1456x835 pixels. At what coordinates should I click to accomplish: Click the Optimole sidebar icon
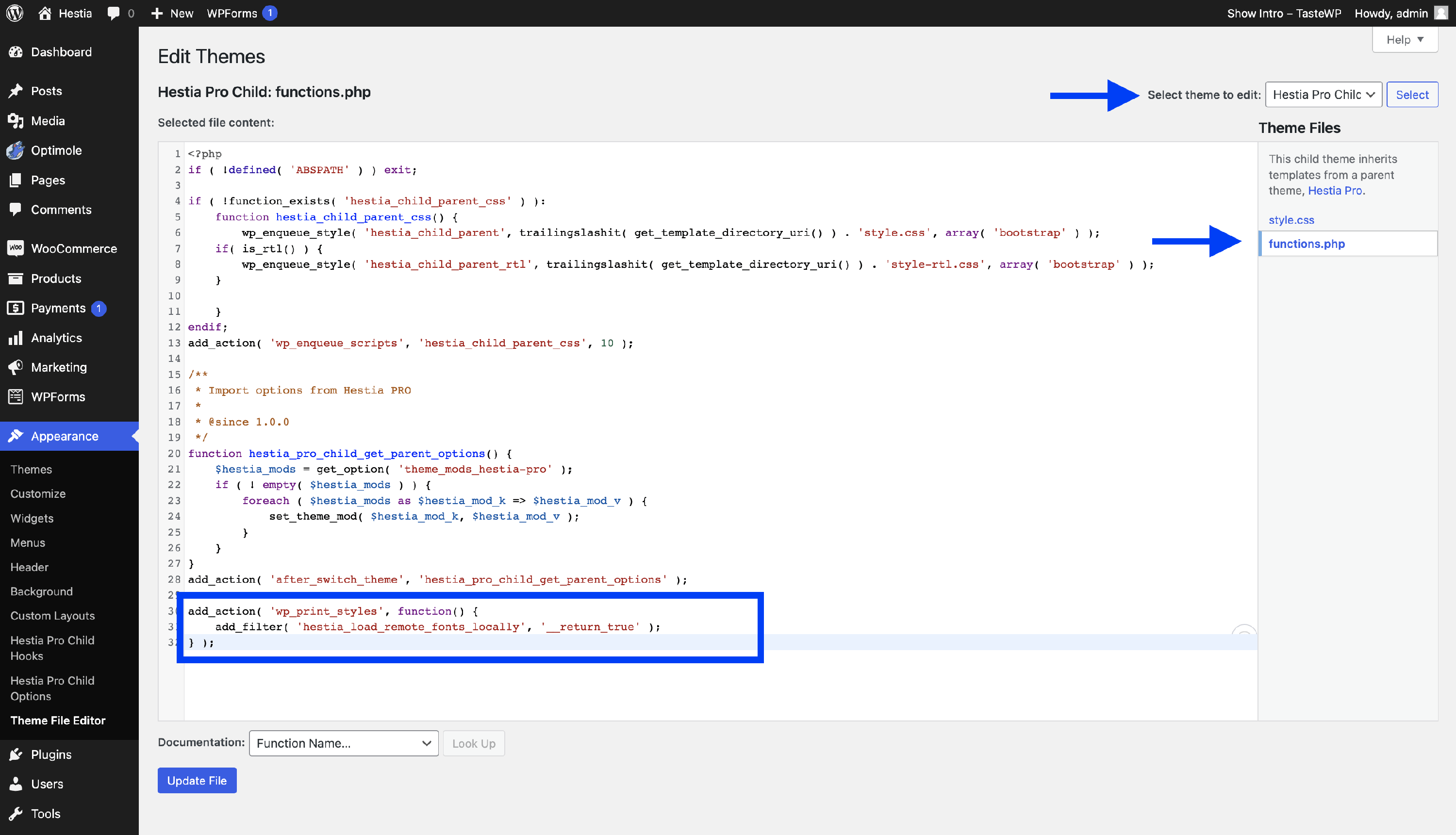click(16, 150)
